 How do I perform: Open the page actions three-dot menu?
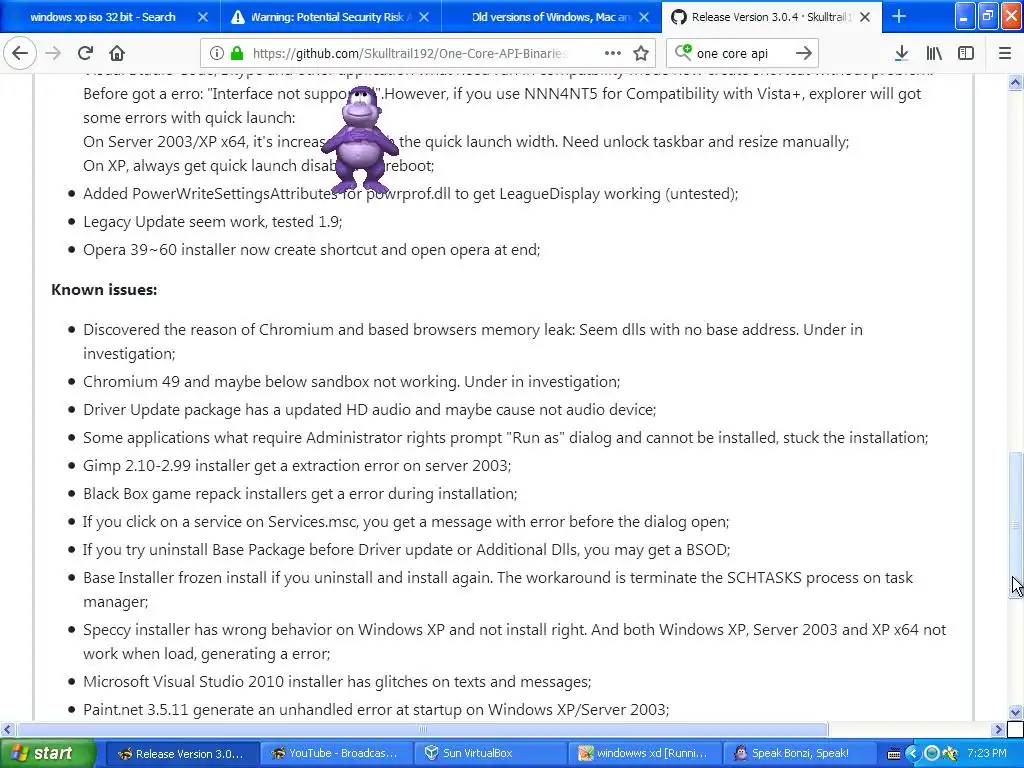point(613,54)
